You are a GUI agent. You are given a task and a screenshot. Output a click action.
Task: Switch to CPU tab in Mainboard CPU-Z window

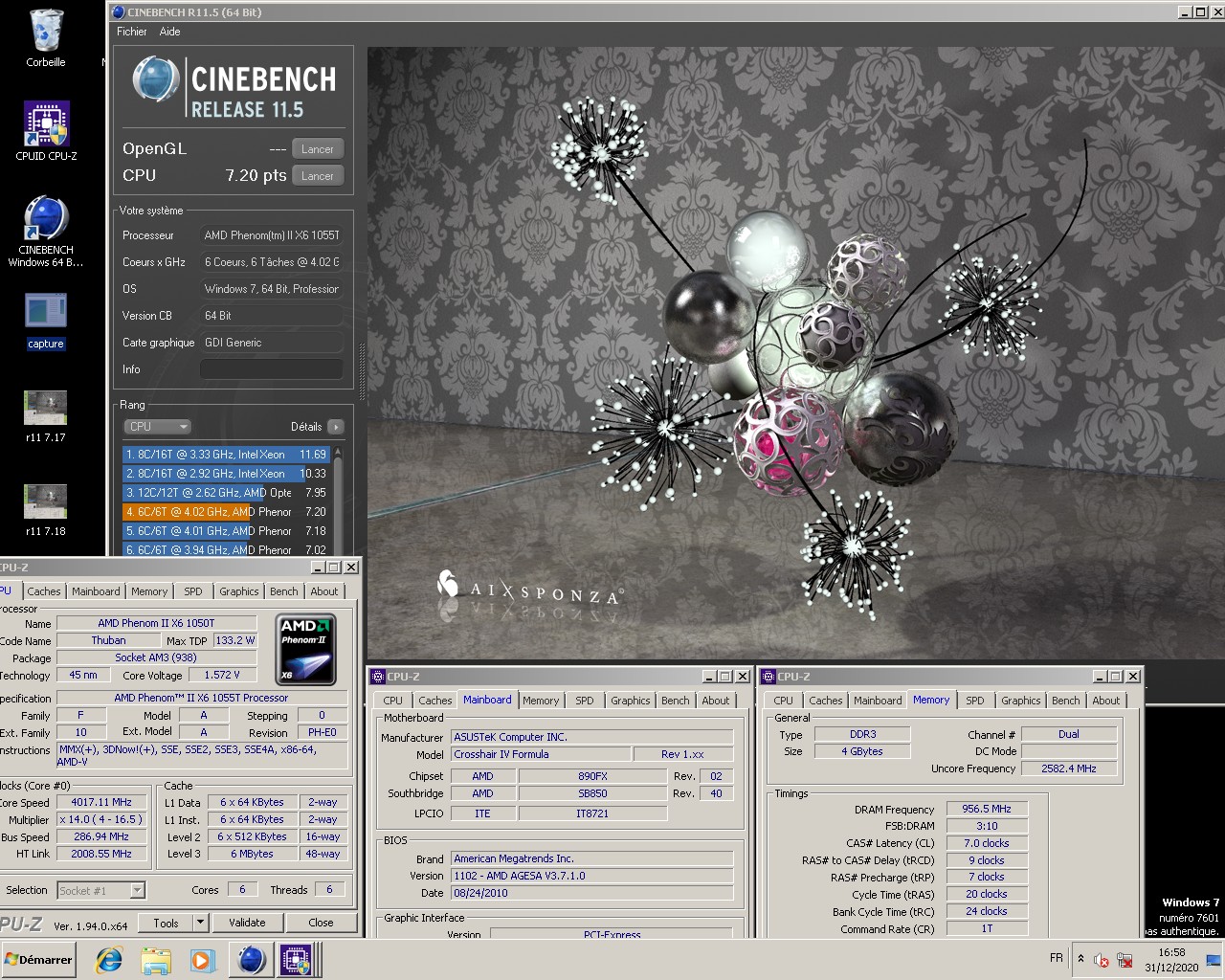(x=393, y=701)
